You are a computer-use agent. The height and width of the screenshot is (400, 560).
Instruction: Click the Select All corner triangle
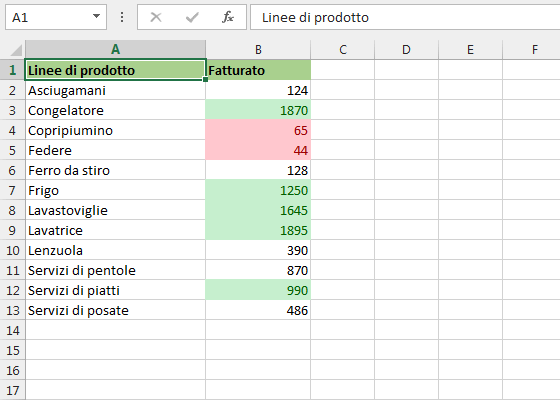click(x=16, y=50)
